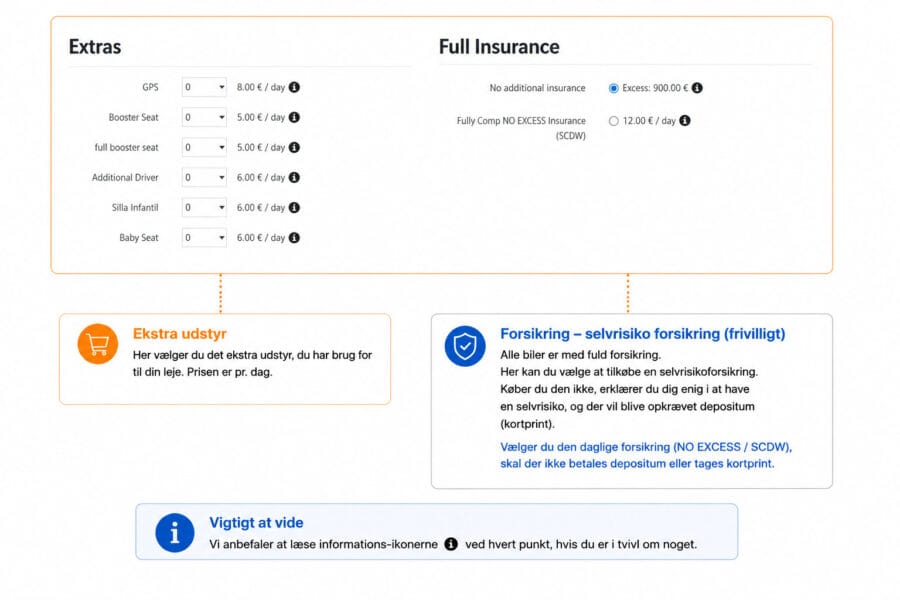Select the No additional insurance radio button
The height and width of the screenshot is (600, 900).
[x=614, y=88]
